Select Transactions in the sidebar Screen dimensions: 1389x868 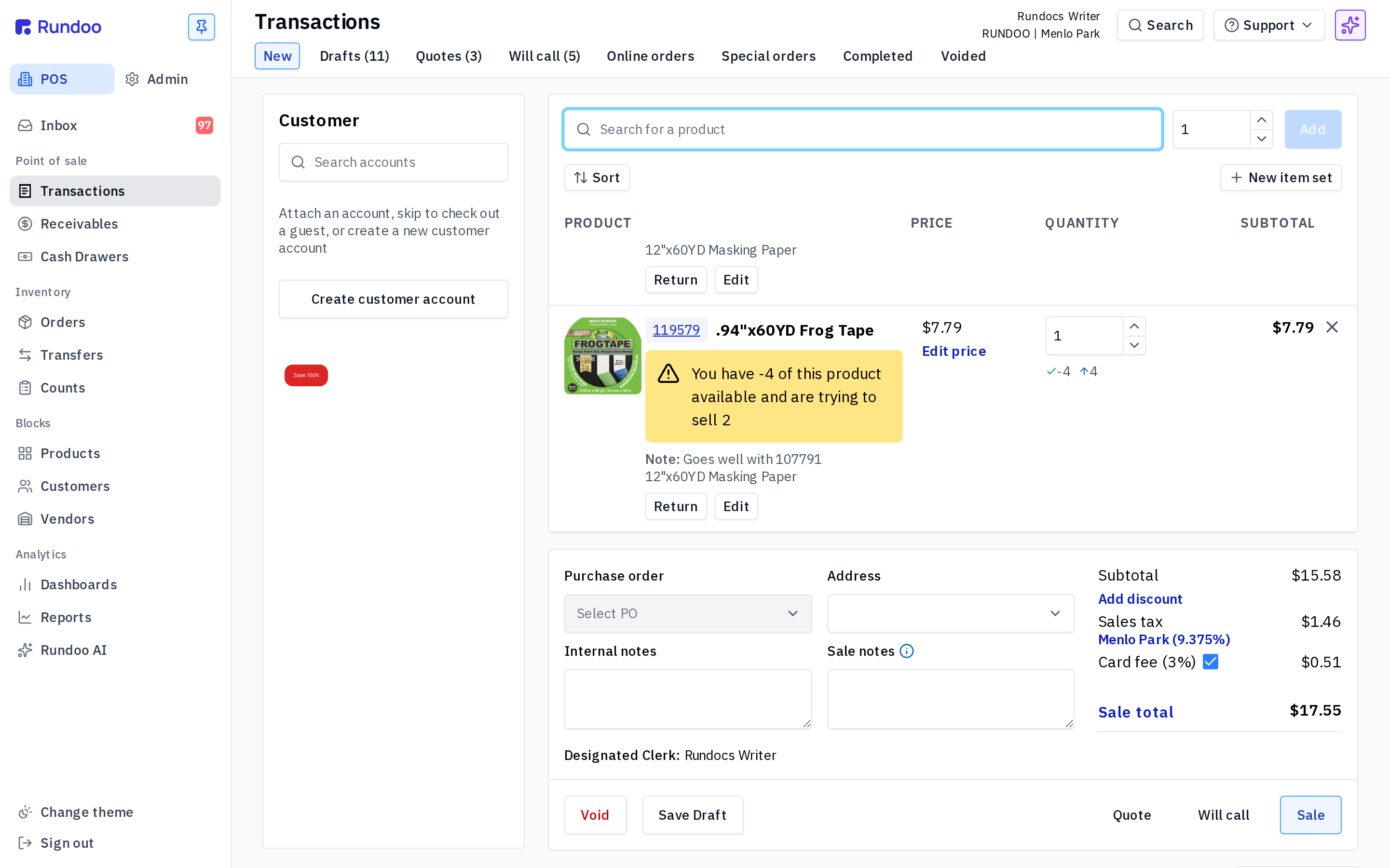click(115, 191)
